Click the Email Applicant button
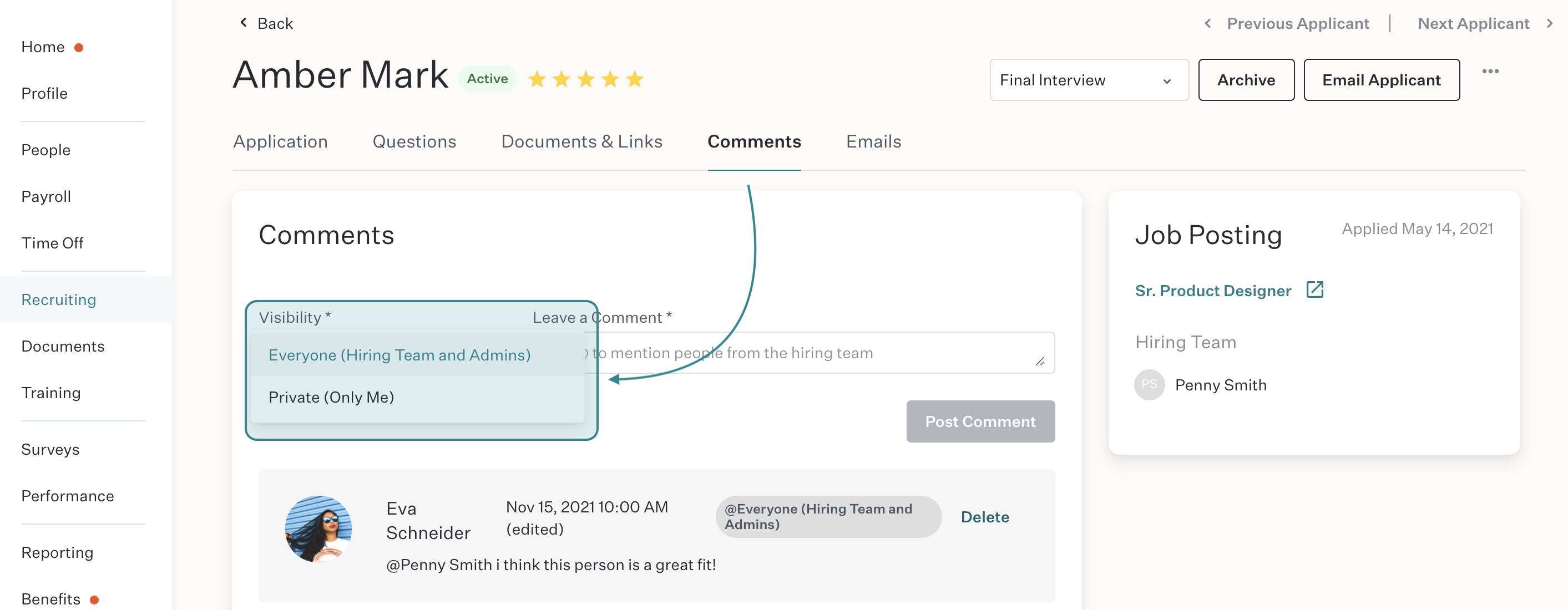Screen dimensions: 1568x610 (1381, 80)
